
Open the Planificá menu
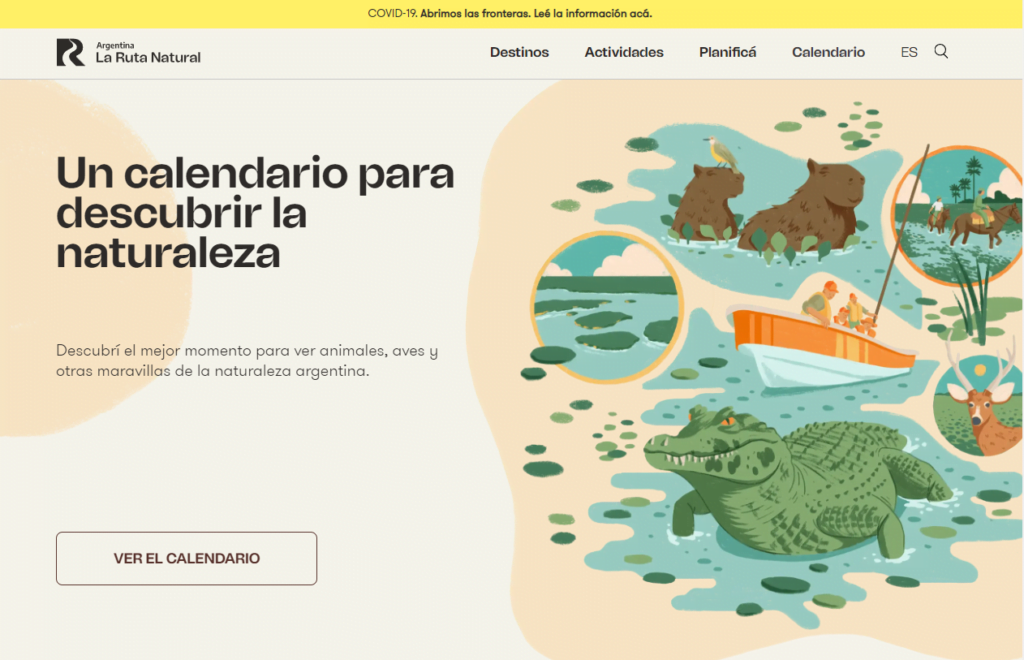click(x=728, y=52)
